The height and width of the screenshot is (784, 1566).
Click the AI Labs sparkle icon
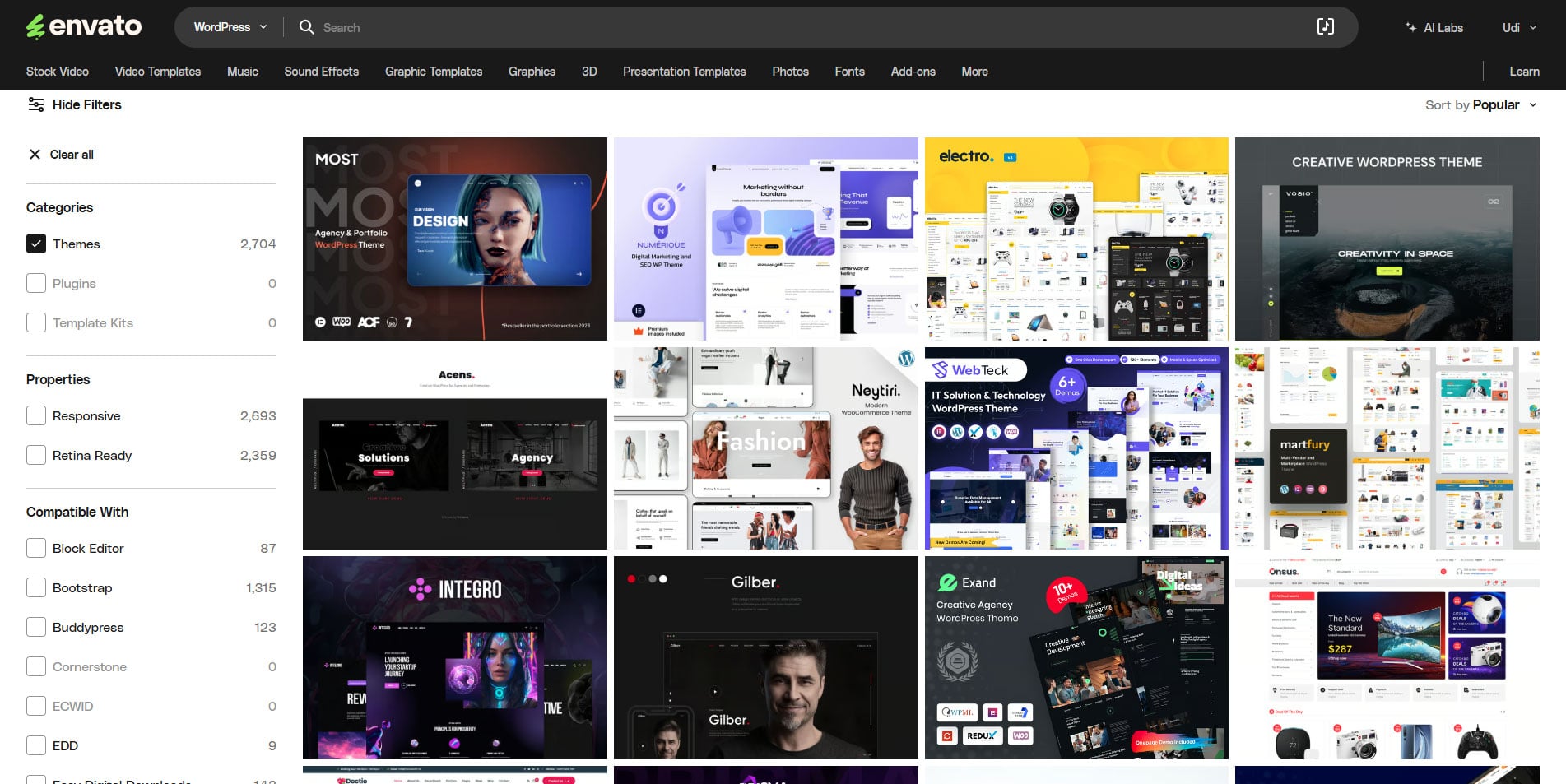tap(1410, 27)
